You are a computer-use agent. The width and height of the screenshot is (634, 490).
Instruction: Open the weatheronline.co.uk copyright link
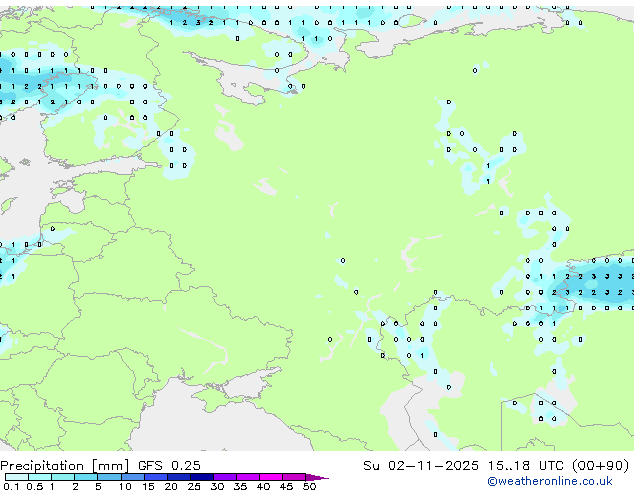tap(549, 481)
